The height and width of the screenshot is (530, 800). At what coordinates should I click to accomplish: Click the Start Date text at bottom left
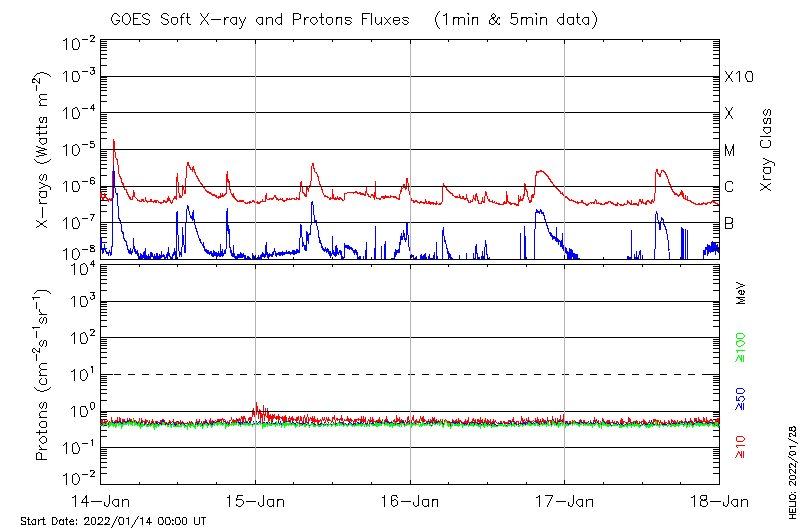pos(113,521)
